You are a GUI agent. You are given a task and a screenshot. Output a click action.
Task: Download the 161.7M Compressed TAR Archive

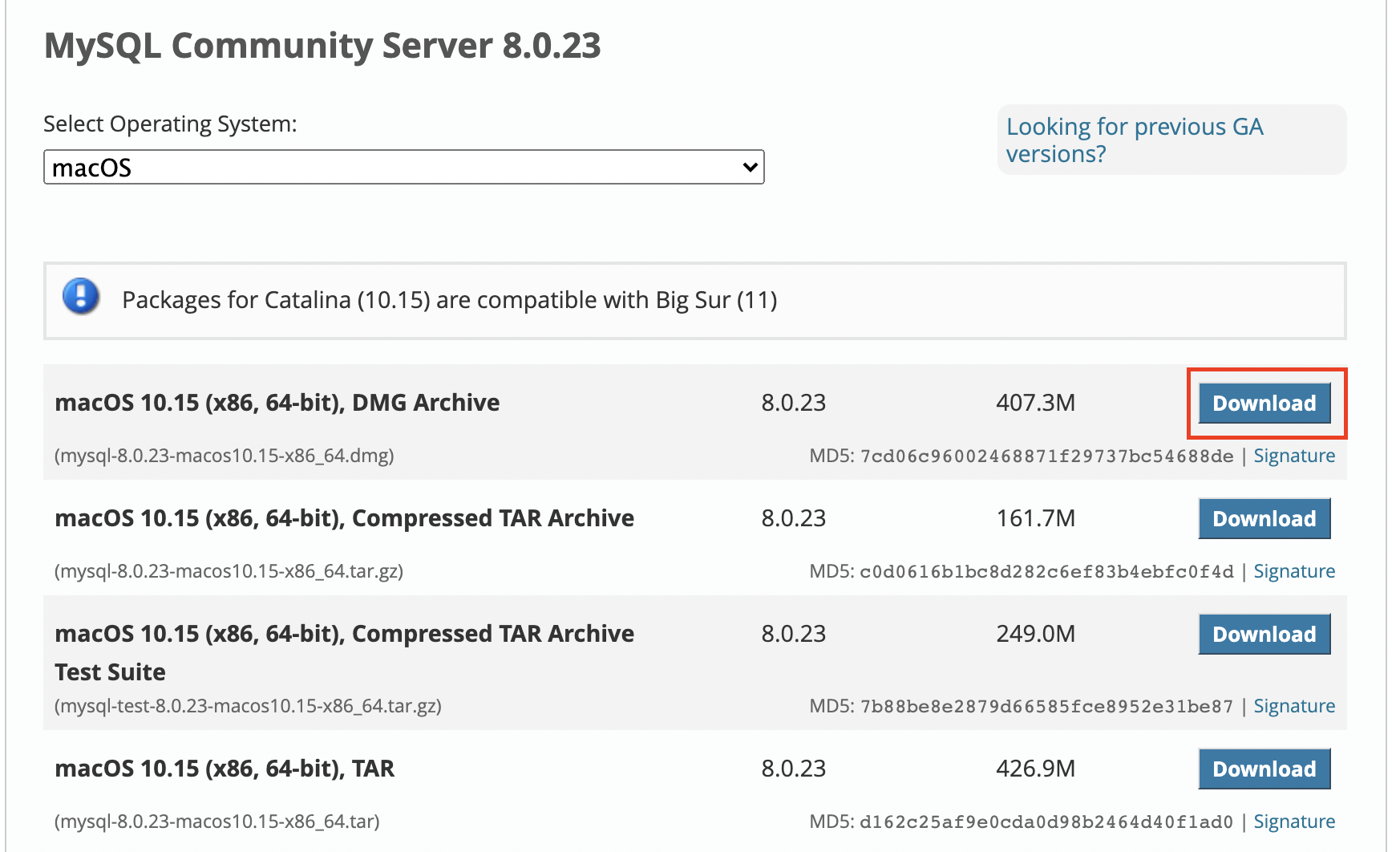[1264, 518]
